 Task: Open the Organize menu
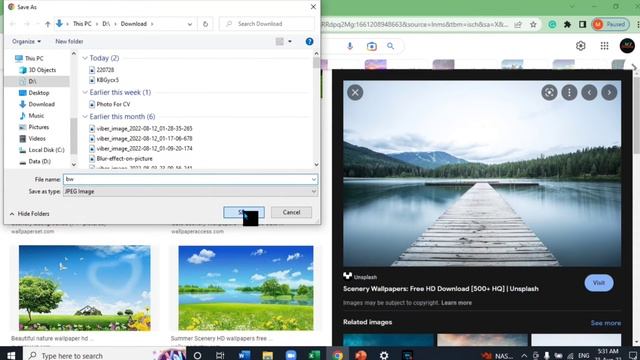[27, 41]
